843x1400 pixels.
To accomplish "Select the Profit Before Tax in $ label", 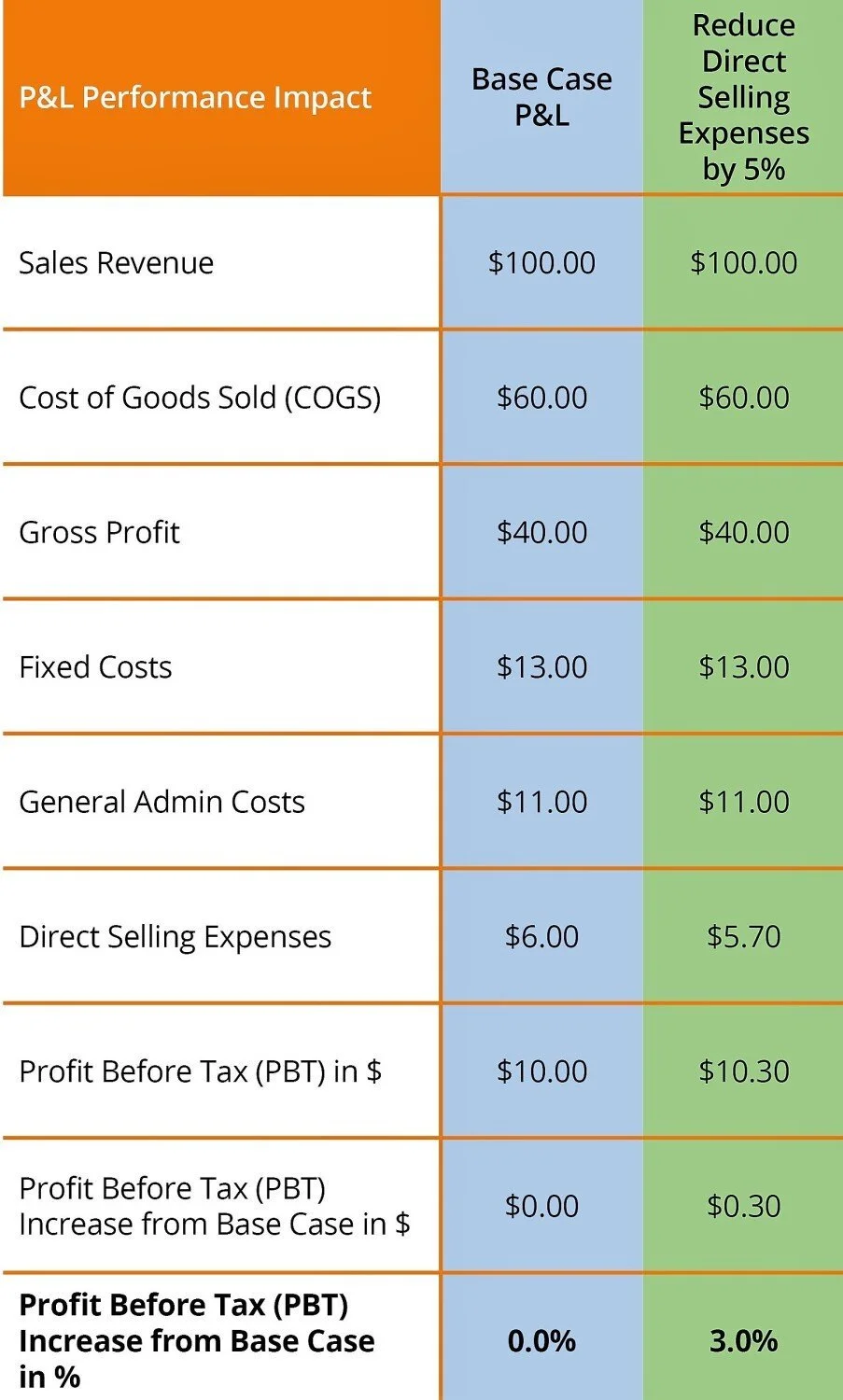I will pyautogui.click(x=200, y=1071).
